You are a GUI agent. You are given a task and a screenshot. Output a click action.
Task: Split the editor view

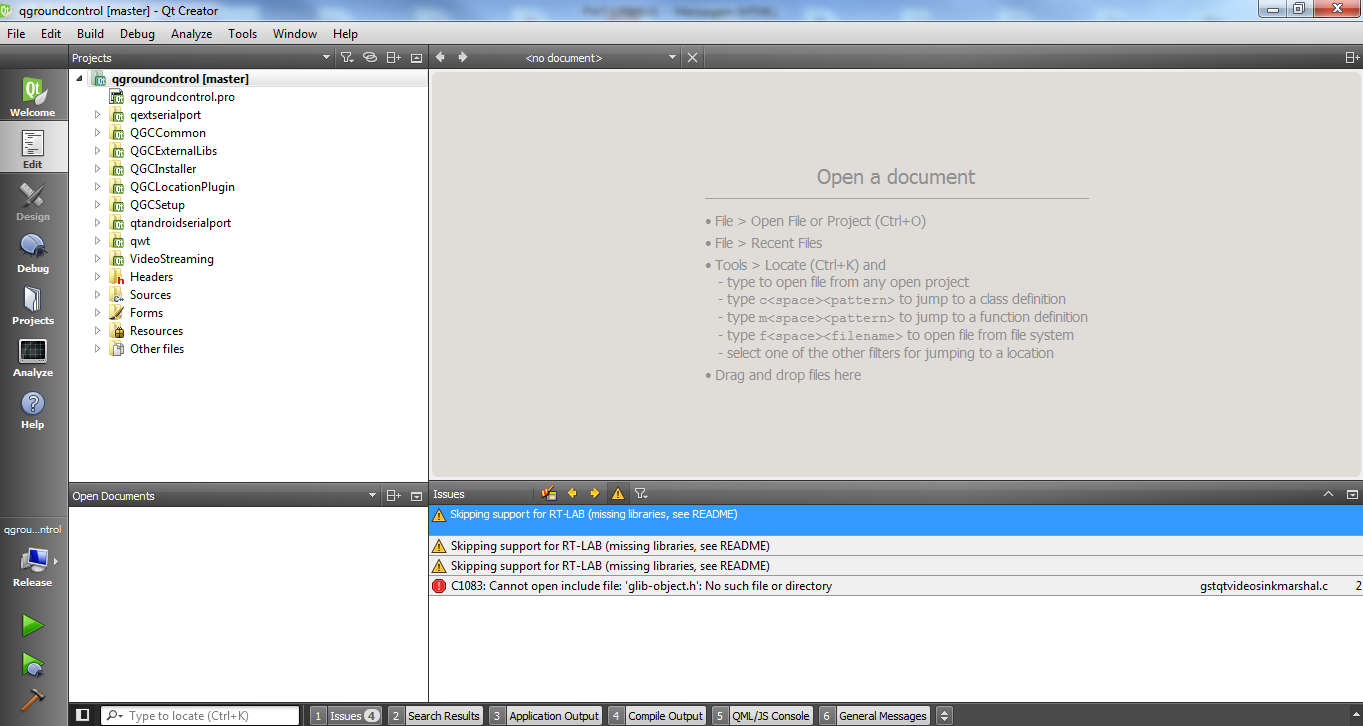pyautogui.click(x=1352, y=58)
